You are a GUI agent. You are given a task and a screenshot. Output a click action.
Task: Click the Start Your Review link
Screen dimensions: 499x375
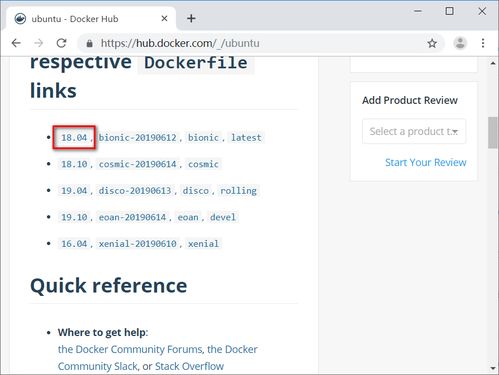pyautogui.click(x=426, y=162)
